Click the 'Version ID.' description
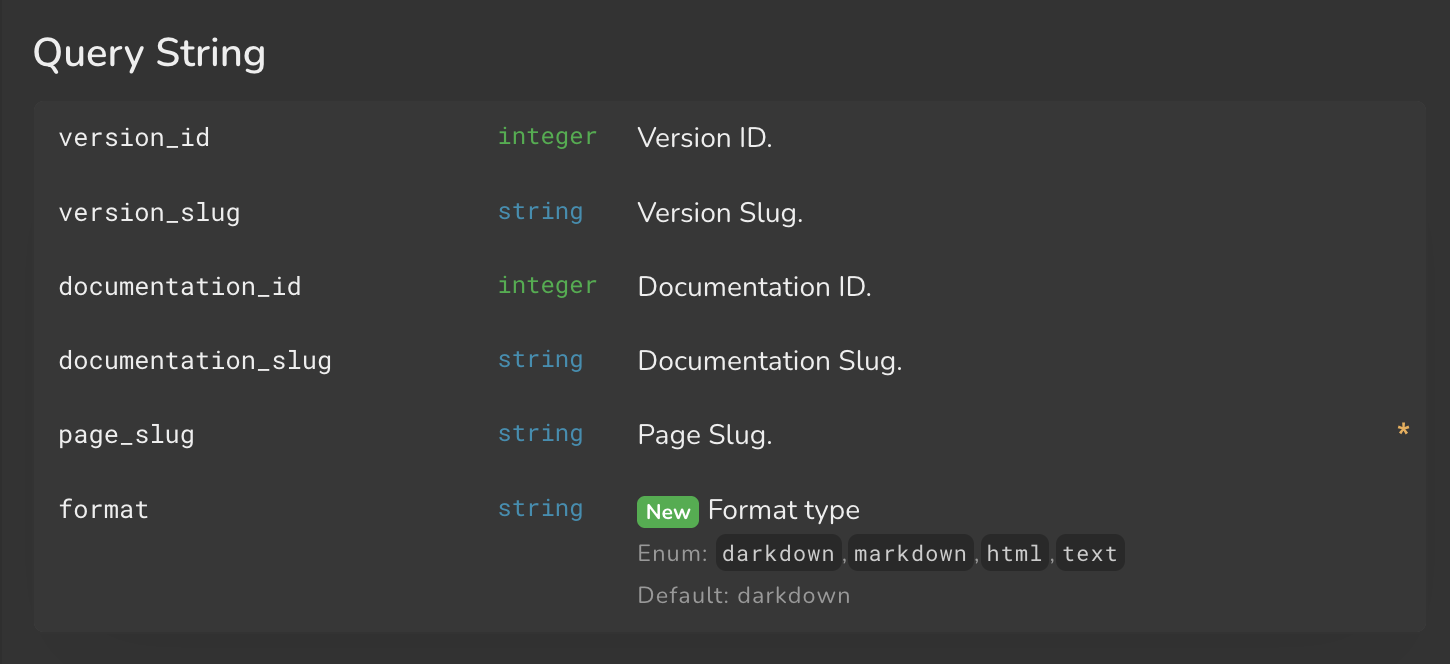Viewport: 1450px width, 664px height. tap(705, 137)
